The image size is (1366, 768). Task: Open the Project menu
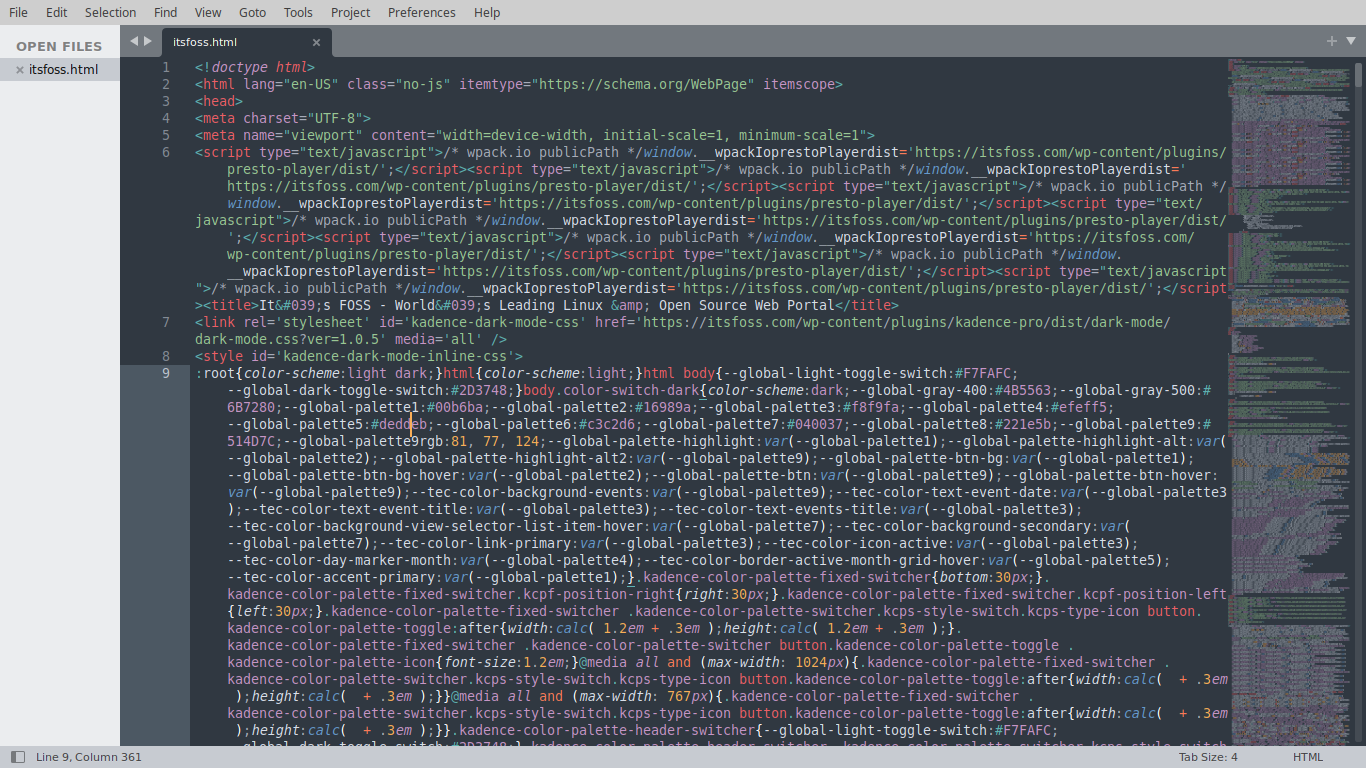[350, 12]
